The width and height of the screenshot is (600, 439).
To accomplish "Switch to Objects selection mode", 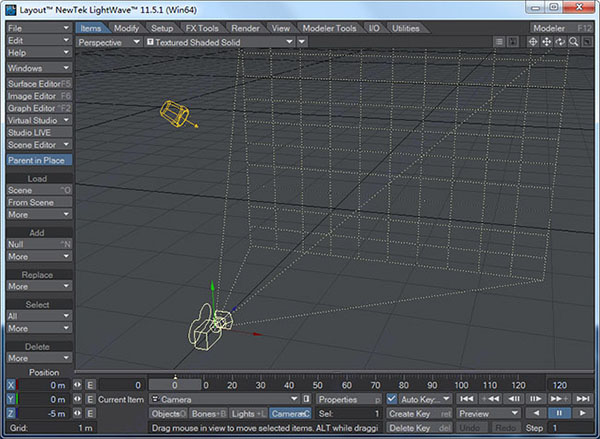I will 168,414.
